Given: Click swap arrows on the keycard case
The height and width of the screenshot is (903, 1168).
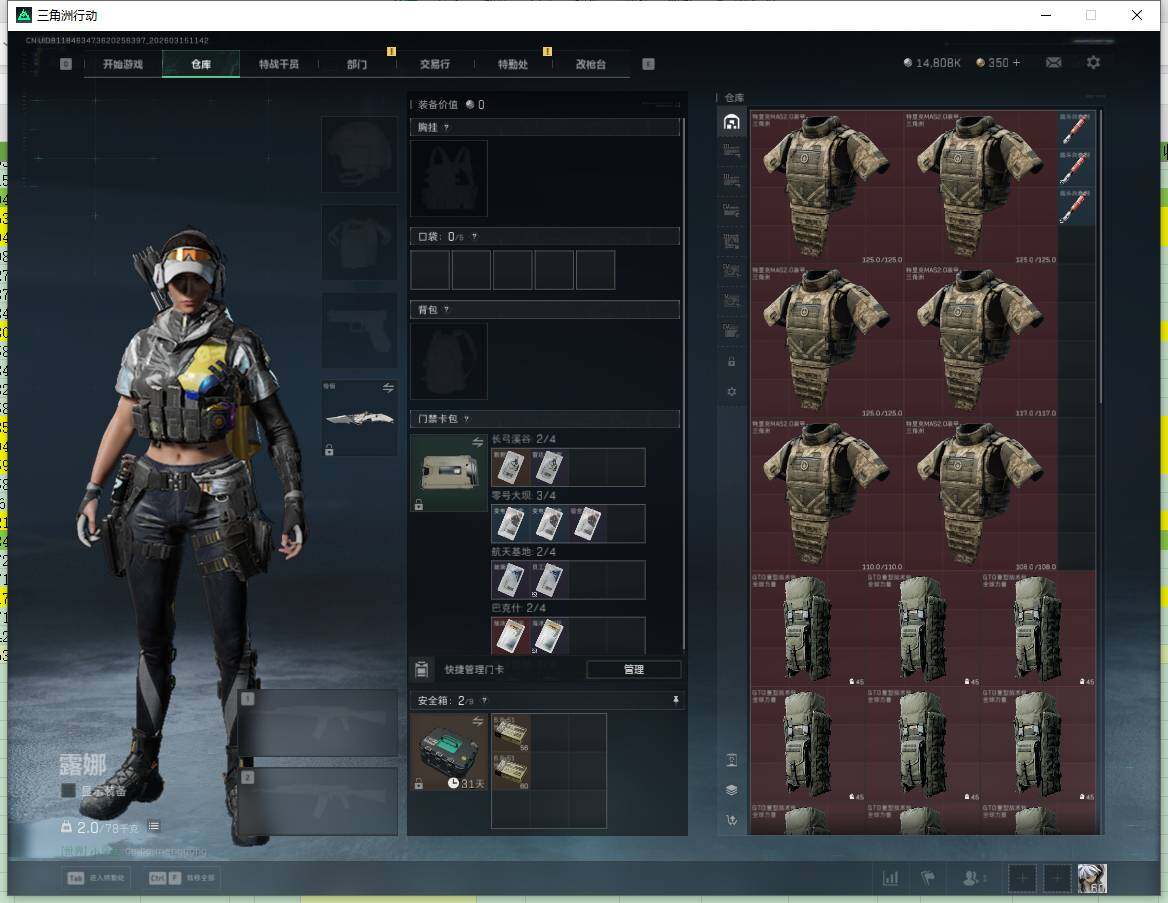Looking at the screenshot, I should click(477, 443).
